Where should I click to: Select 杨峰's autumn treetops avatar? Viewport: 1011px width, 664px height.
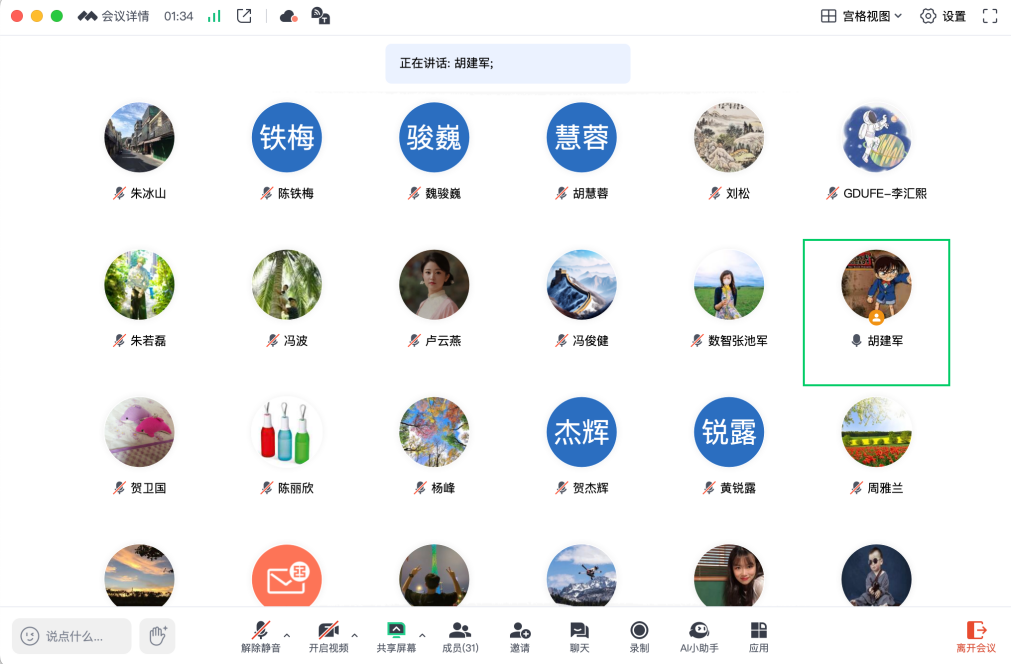click(434, 432)
